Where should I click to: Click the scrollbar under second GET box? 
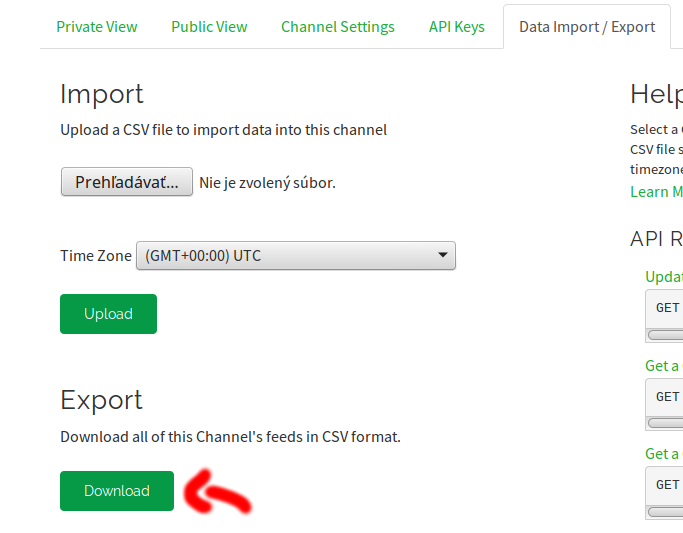point(665,423)
